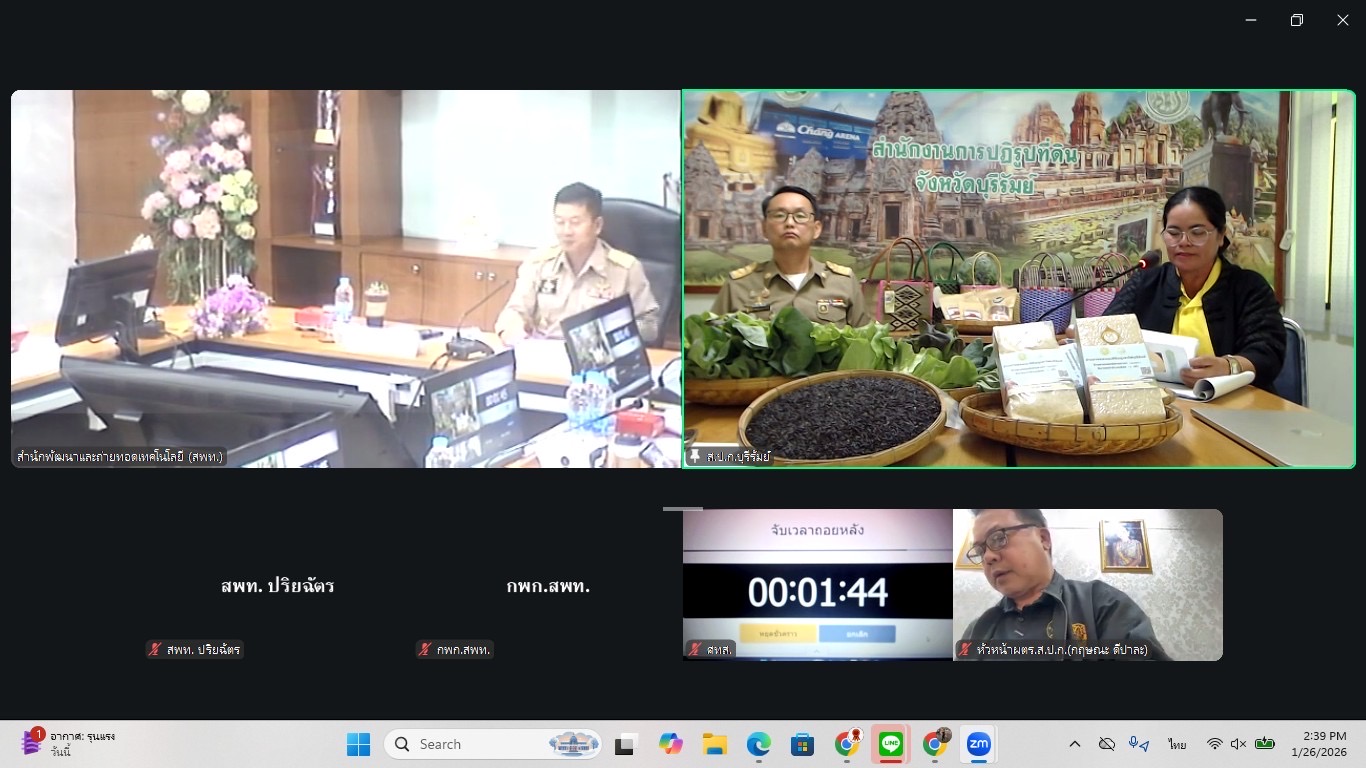Open Microsoft Edge from the taskbar
Screen dimensions: 1366x768
[758, 744]
